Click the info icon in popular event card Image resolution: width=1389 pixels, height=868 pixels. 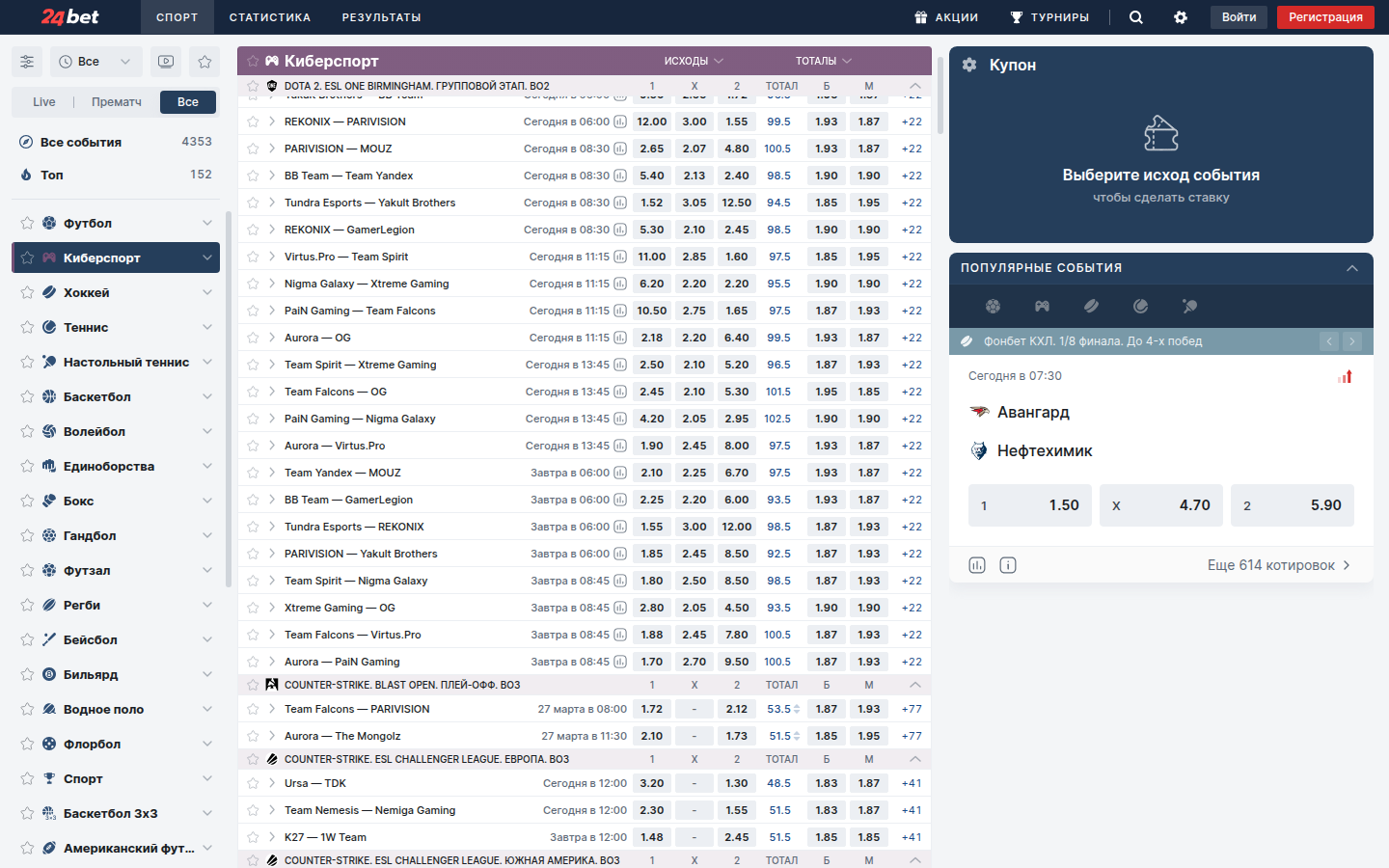click(x=1008, y=565)
